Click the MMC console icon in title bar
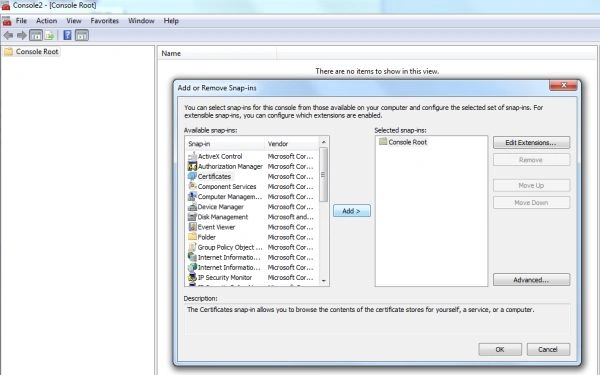Screen dimensions: 600x375 (6, 5)
